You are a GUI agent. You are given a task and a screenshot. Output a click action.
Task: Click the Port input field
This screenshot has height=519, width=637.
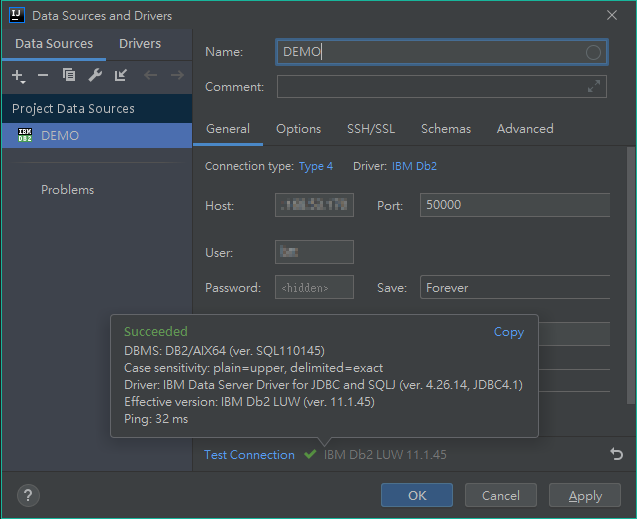click(514, 205)
